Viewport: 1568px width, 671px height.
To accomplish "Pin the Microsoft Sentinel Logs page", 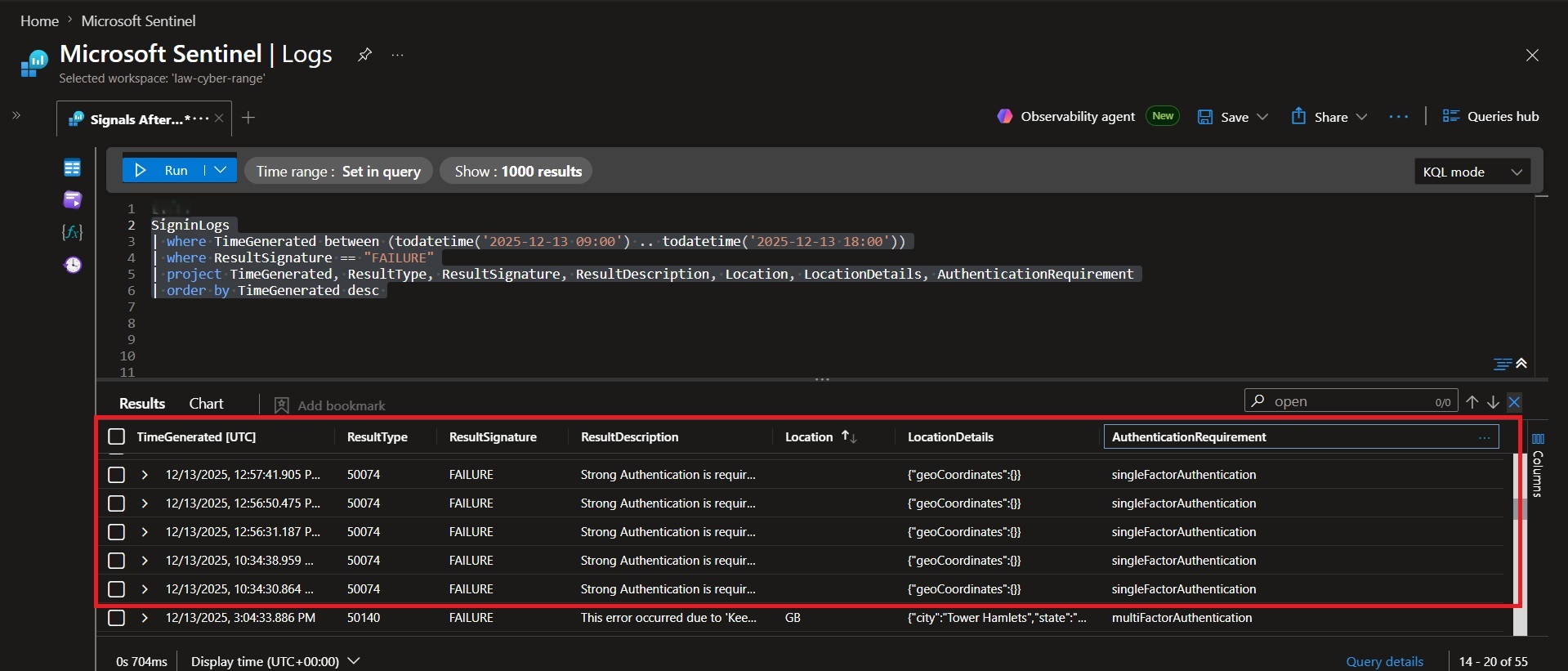I will click(364, 55).
